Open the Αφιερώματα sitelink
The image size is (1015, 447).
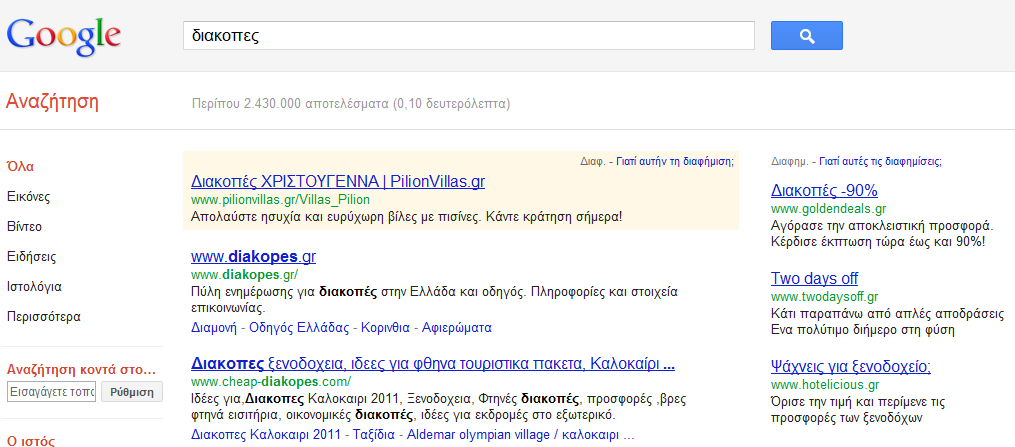pos(456,327)
